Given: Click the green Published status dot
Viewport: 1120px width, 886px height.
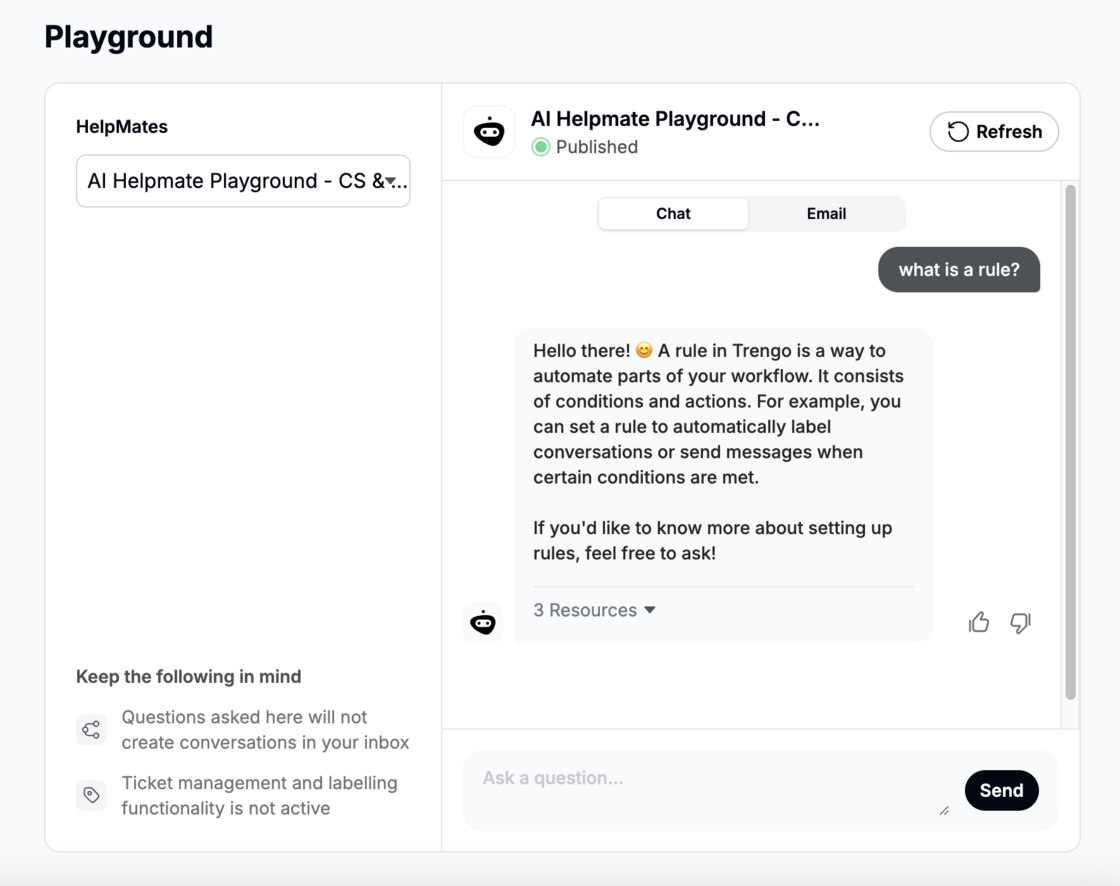Looking at the screenshot, I should [541, 147].
